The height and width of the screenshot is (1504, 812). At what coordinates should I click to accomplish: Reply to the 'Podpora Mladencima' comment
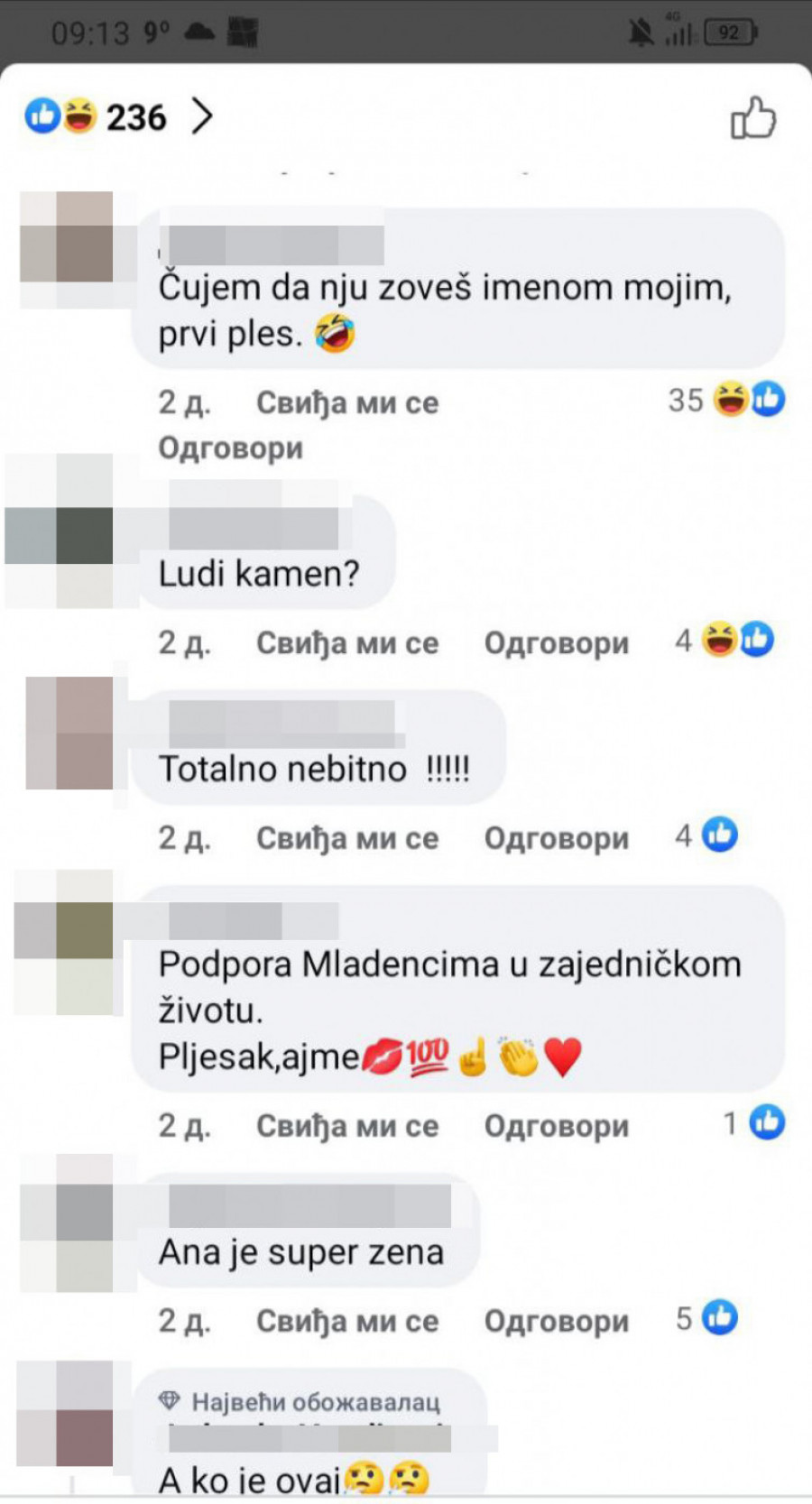pos(557,1126)
